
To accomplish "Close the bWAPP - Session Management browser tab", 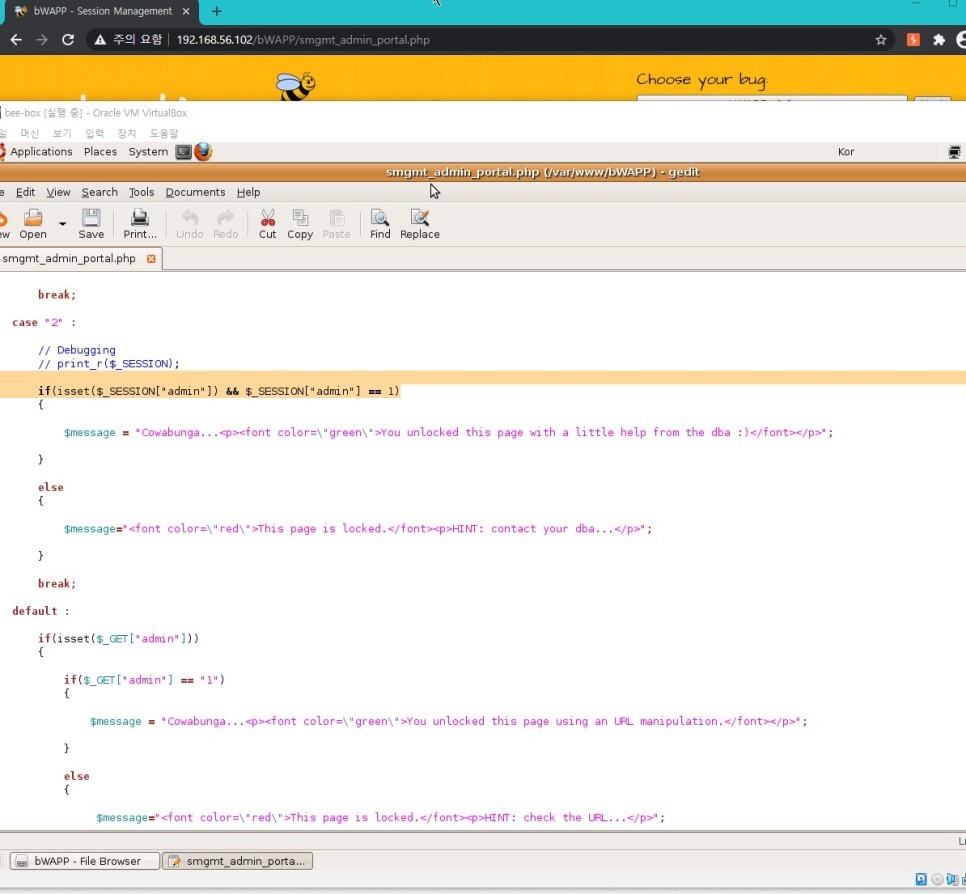I will tap(186, 11).
